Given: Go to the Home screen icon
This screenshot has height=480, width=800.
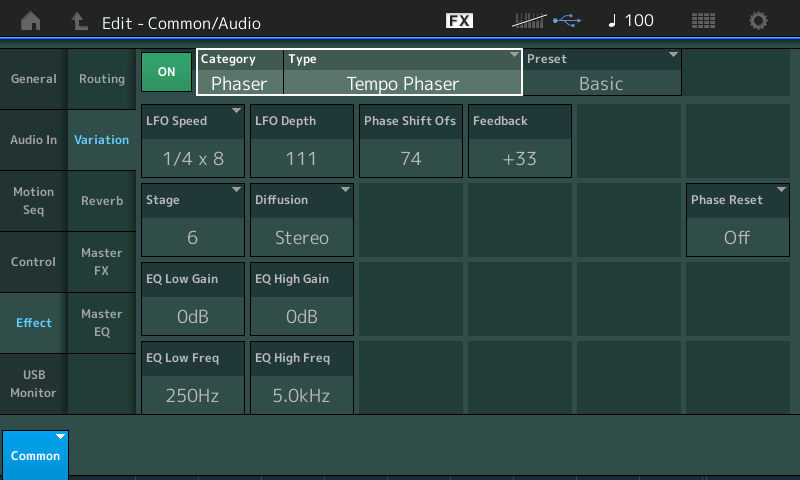Looking at the screenshot, I should [x=32, y=20].
